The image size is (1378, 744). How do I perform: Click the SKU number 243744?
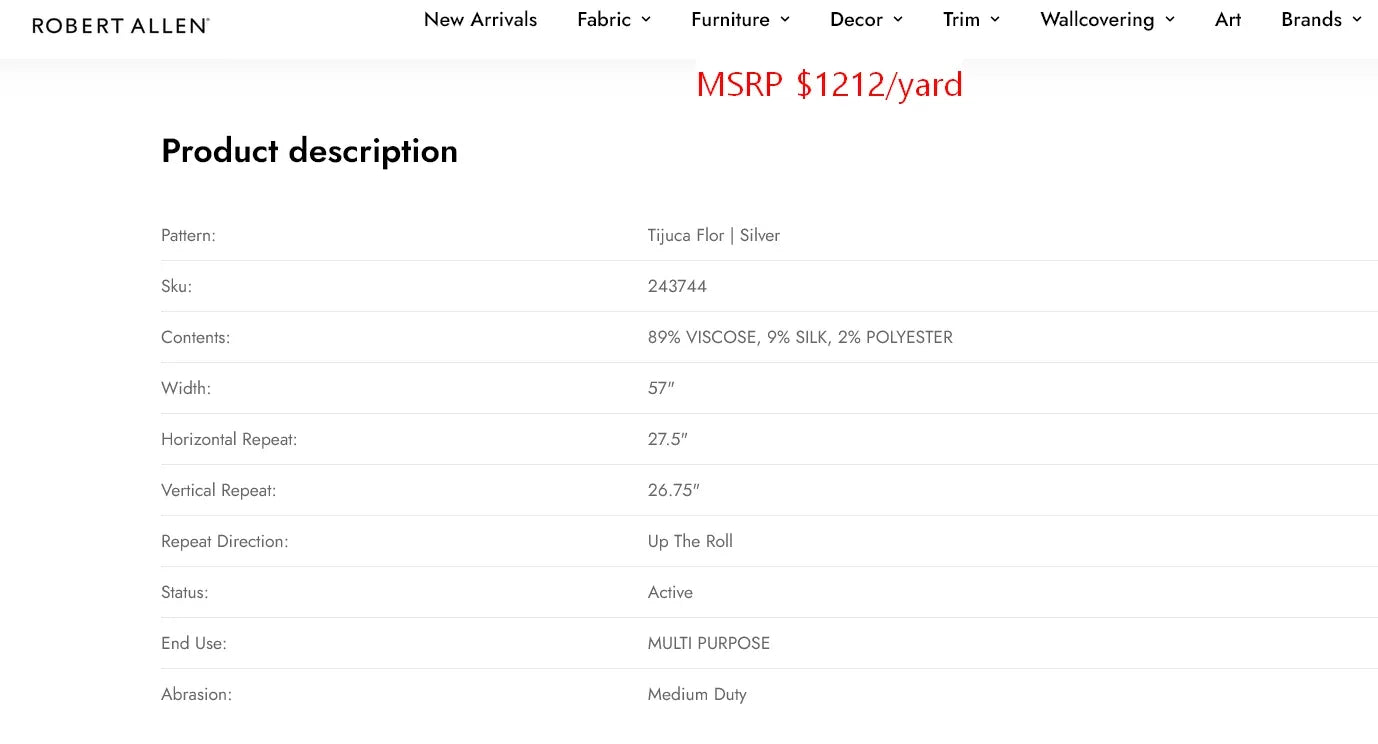coord(677,287)
